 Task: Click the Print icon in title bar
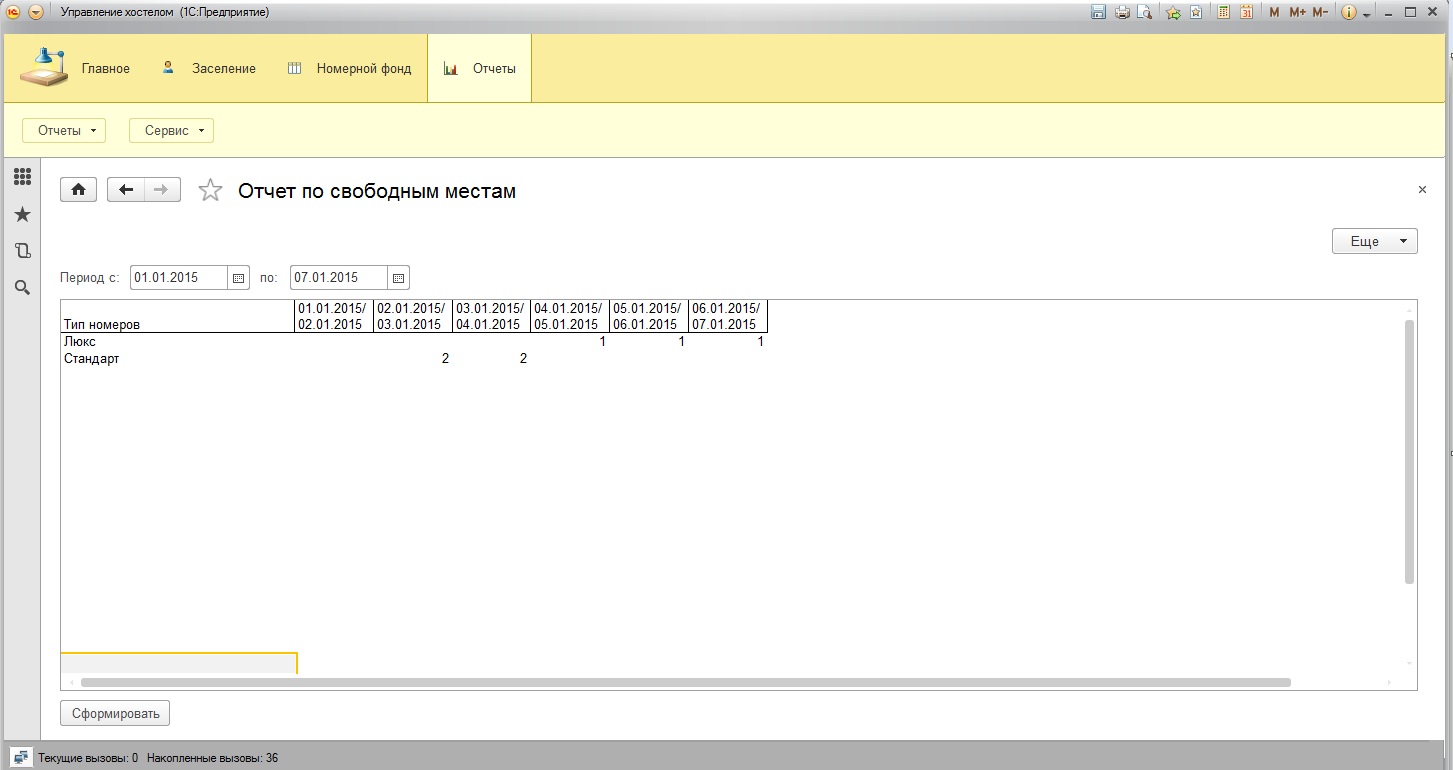click(1122, 12)
